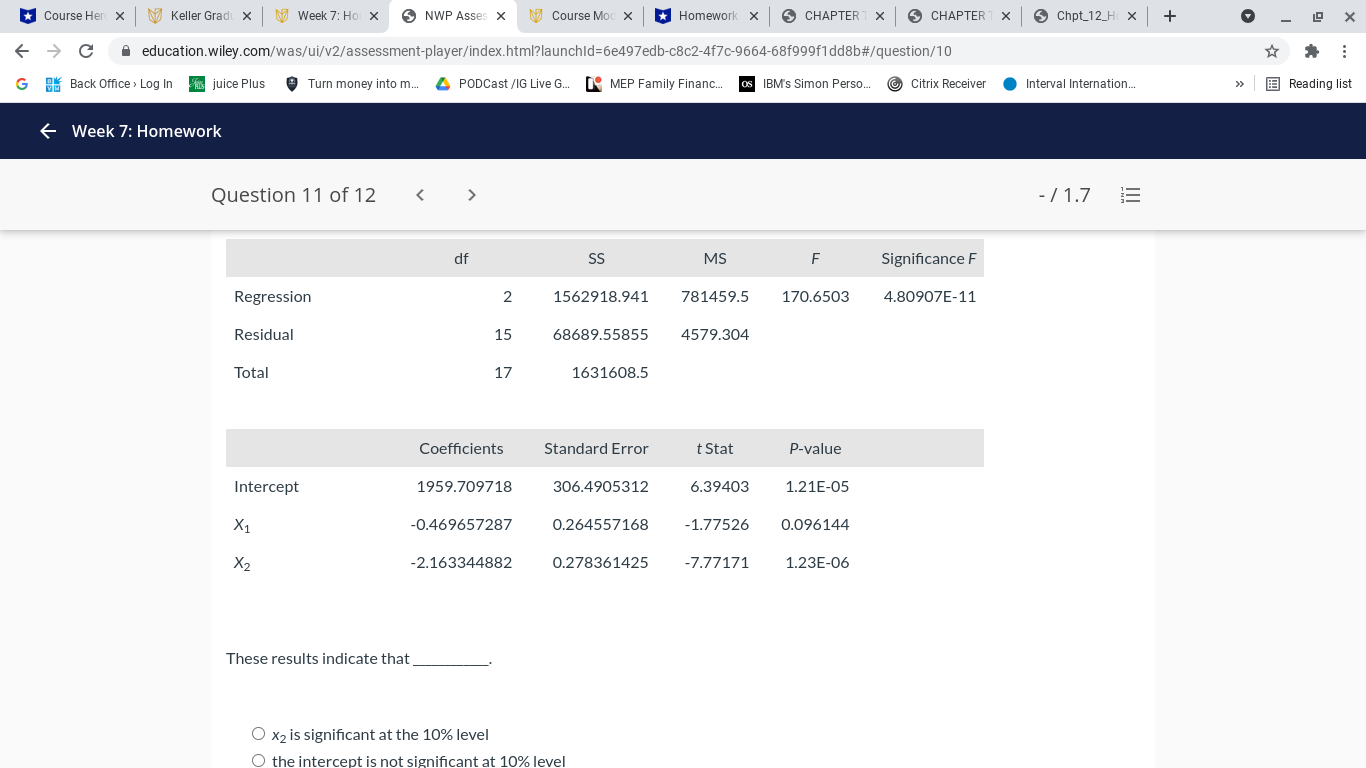Image resolution: width=1366 pixels, height=768 pixels.
Task: Click the Intercept coefficient 1959.709718
Action: (464, 486)
